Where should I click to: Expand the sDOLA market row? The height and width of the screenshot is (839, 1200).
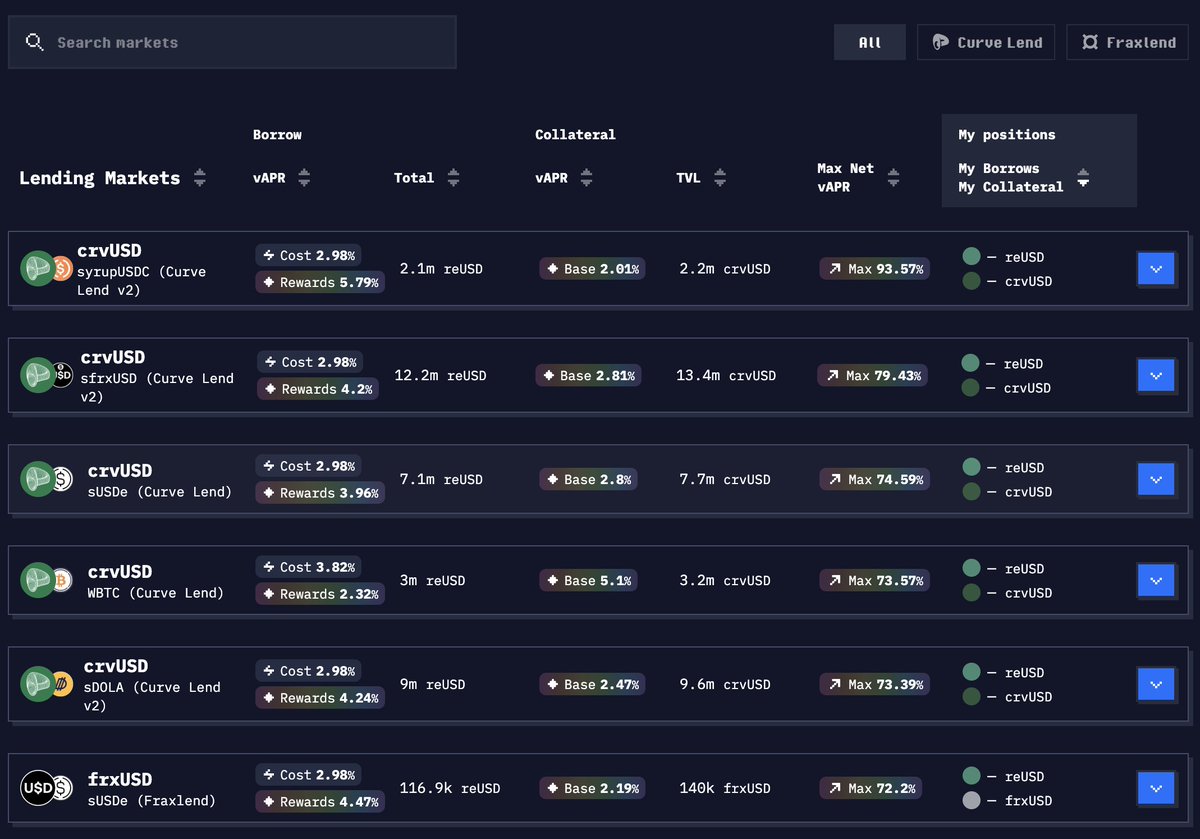(x=1156, y=685)
